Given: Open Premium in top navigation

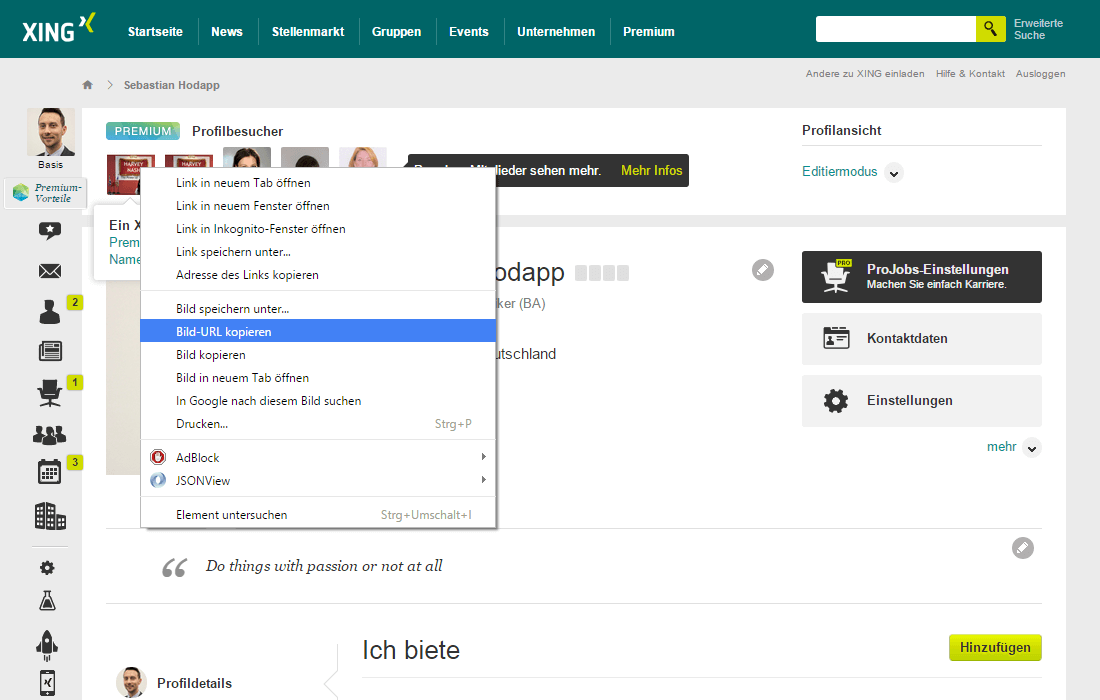Looking at the screenshot, I should (649, 32).
